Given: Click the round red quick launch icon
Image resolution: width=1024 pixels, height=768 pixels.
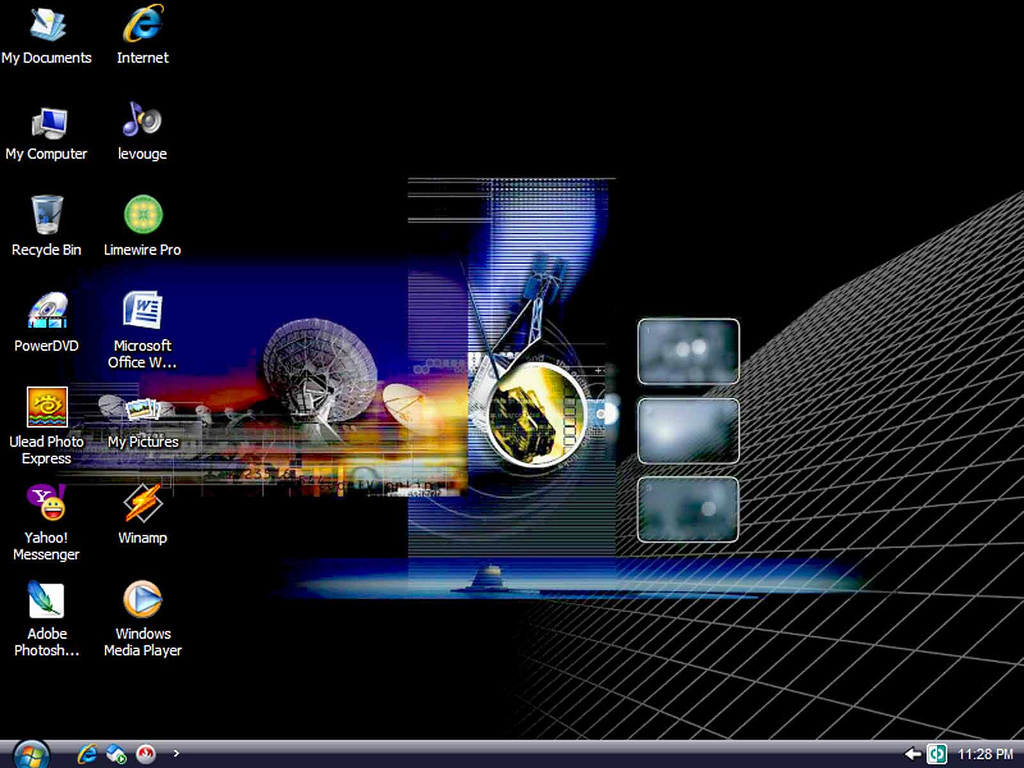Looking at the screenshot, I should 146,754.
